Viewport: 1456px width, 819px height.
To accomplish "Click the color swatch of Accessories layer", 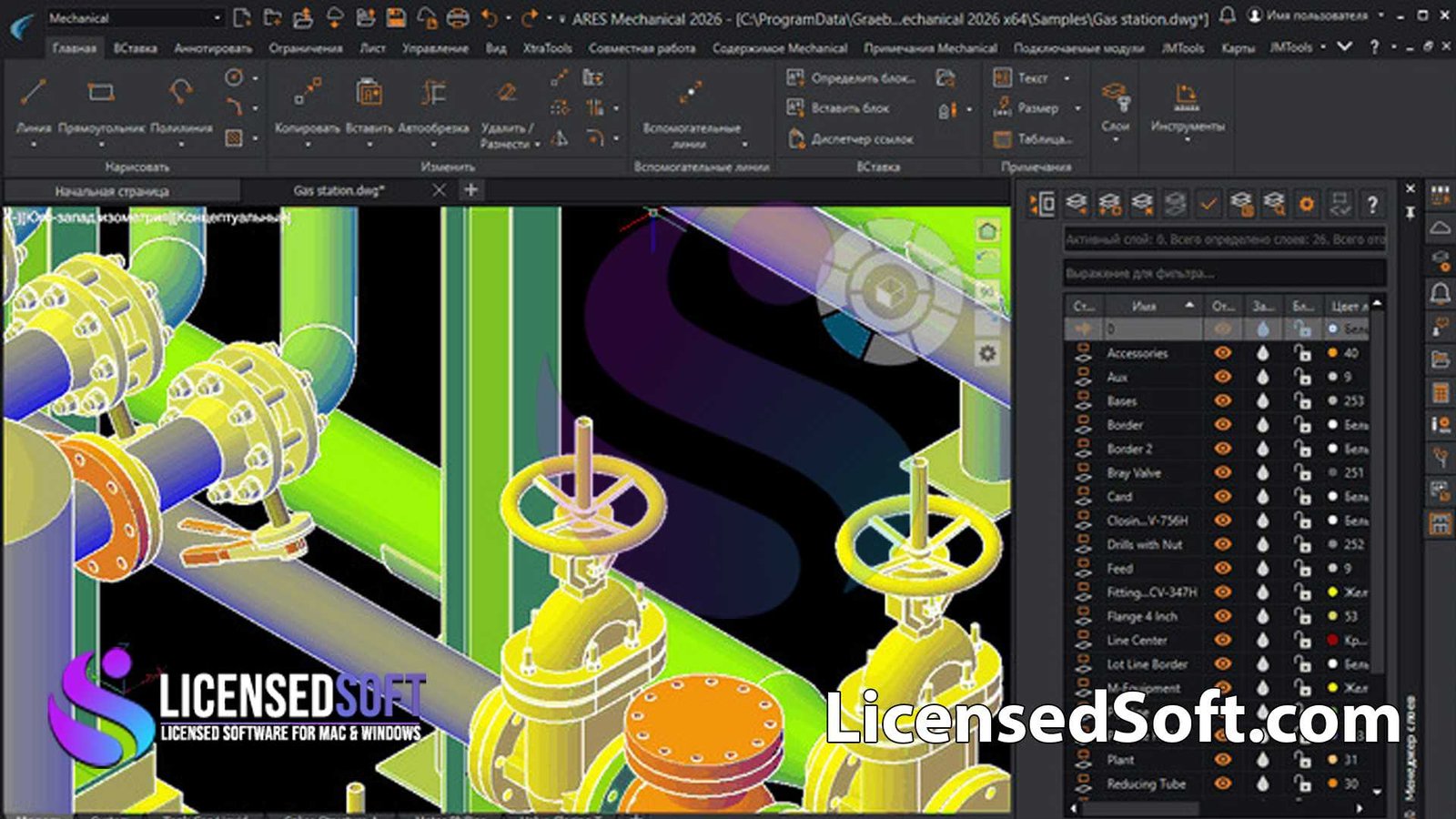I will (1332, 353).
